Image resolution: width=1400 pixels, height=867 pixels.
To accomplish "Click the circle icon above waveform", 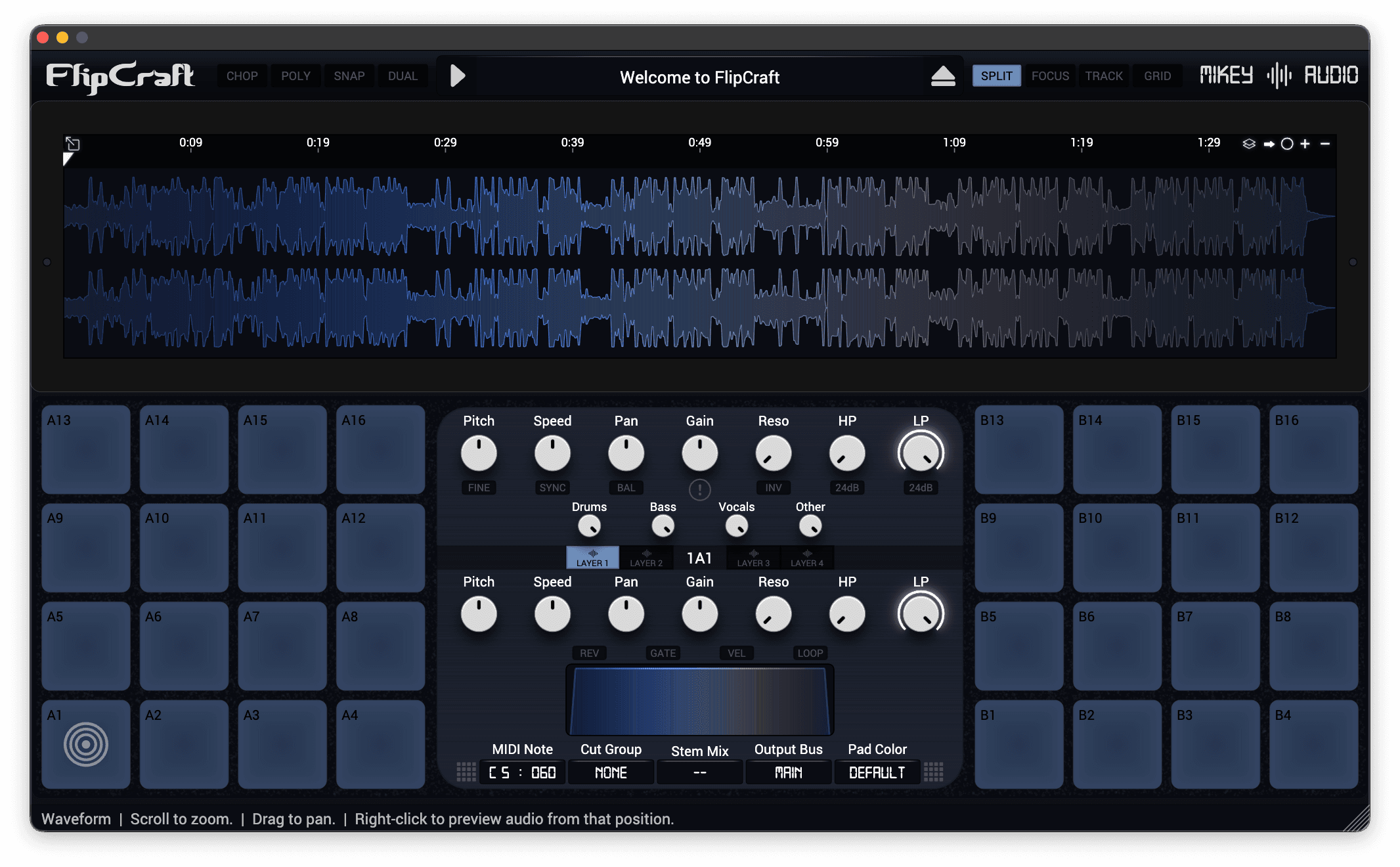I will (x=1287, y=144).
